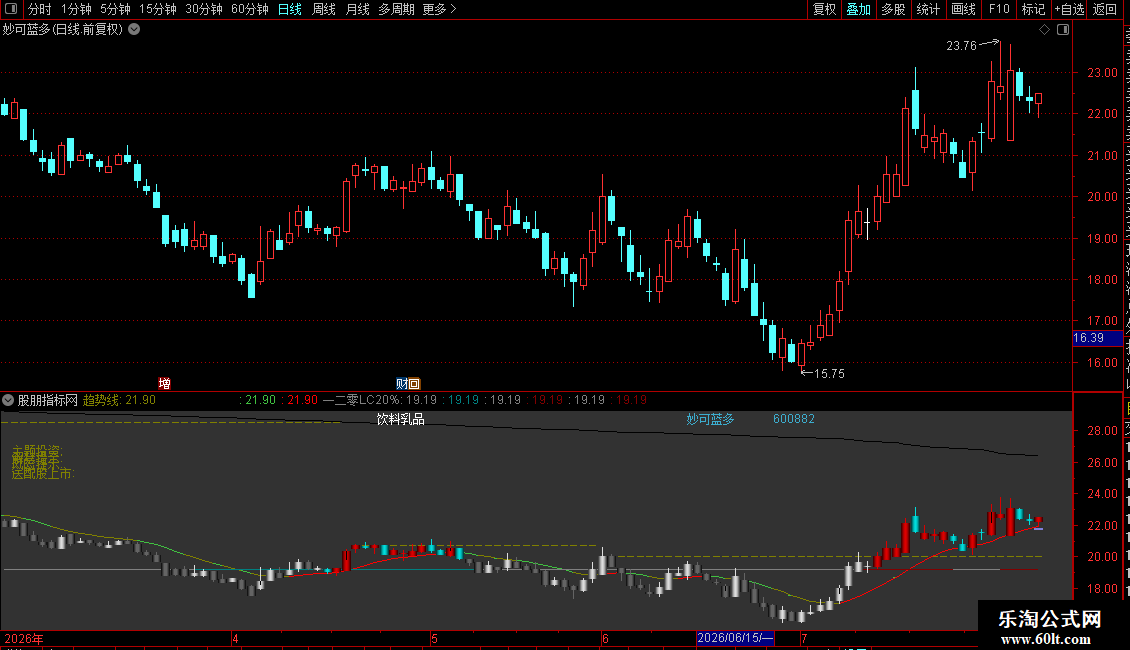Screen dimensions: 1130x650
Task: Select the 15分钟 period
Action: pos(158,9)
